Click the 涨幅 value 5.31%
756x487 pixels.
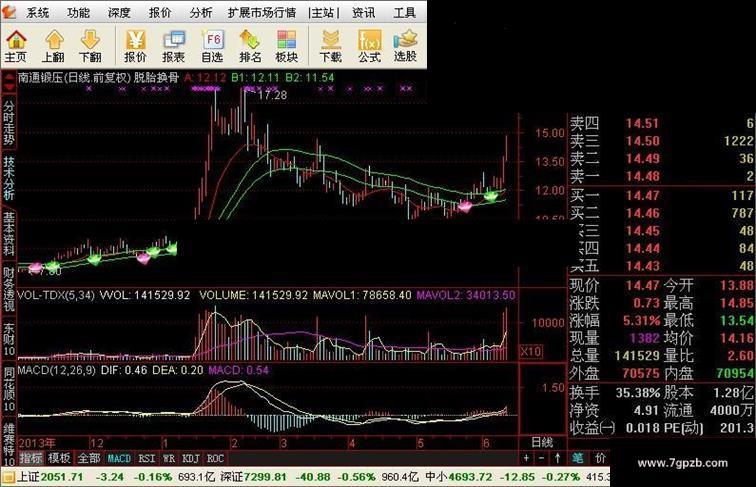641,321
